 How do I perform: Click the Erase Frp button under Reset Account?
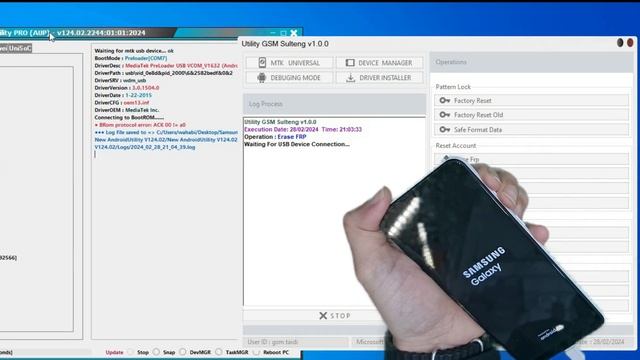531,159
